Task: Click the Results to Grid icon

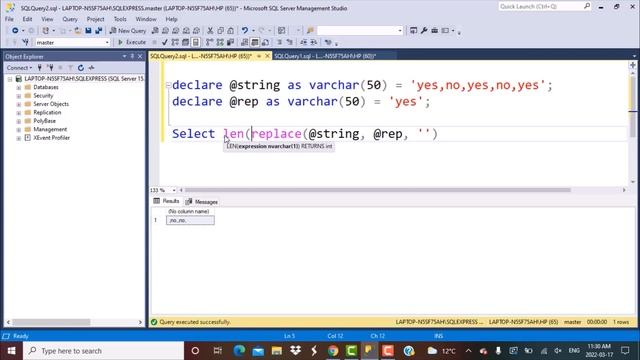Action: [x=254, y=42]
